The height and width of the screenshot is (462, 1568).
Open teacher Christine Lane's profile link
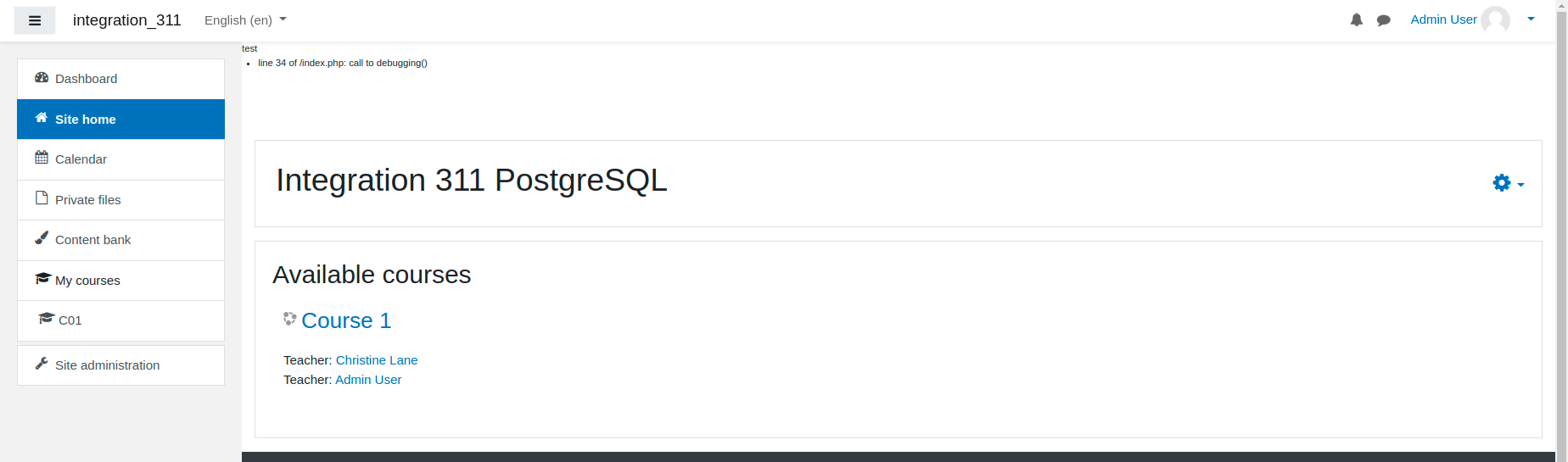click(377, 360)
